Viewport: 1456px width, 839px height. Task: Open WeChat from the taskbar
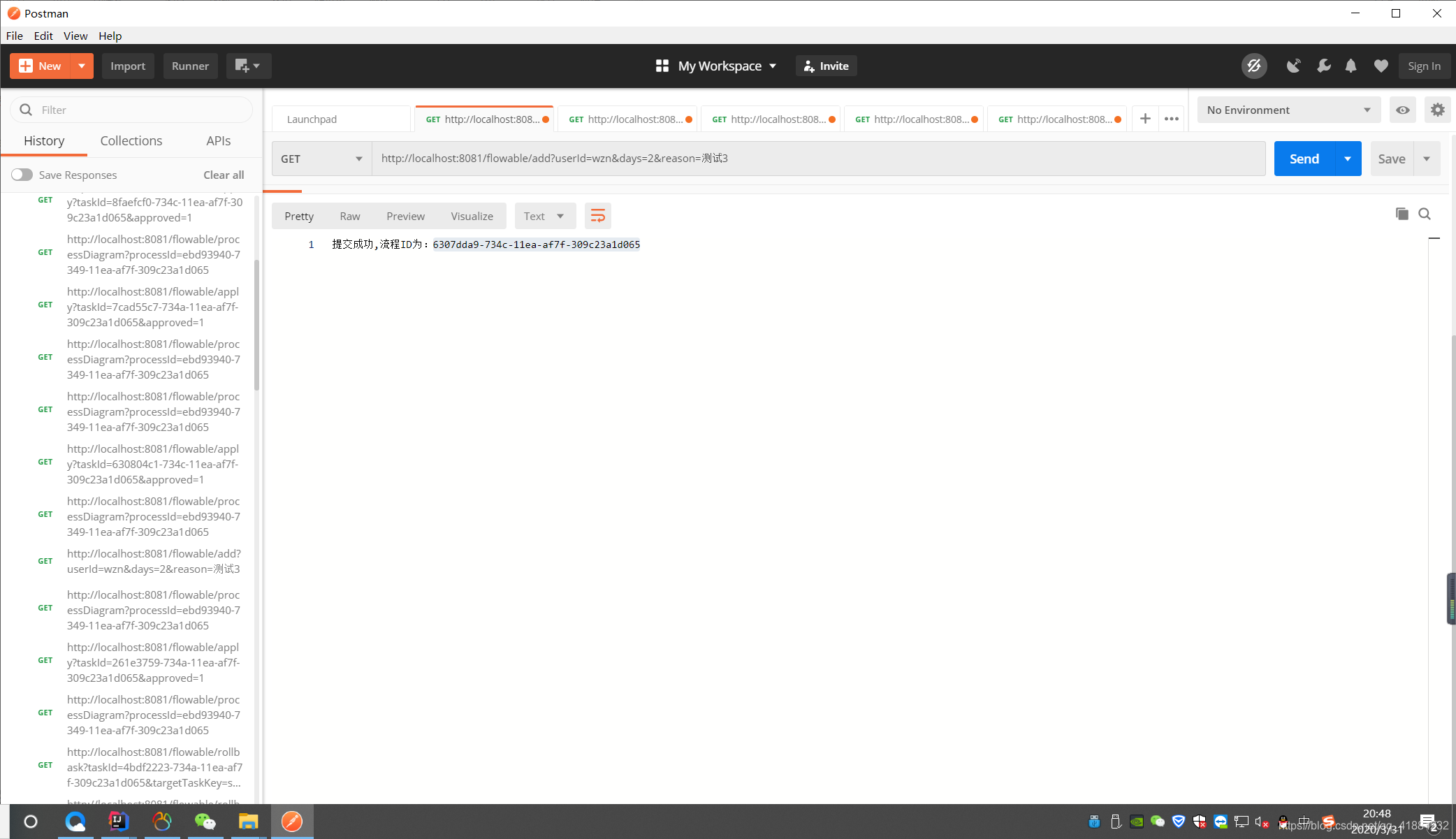205,822
